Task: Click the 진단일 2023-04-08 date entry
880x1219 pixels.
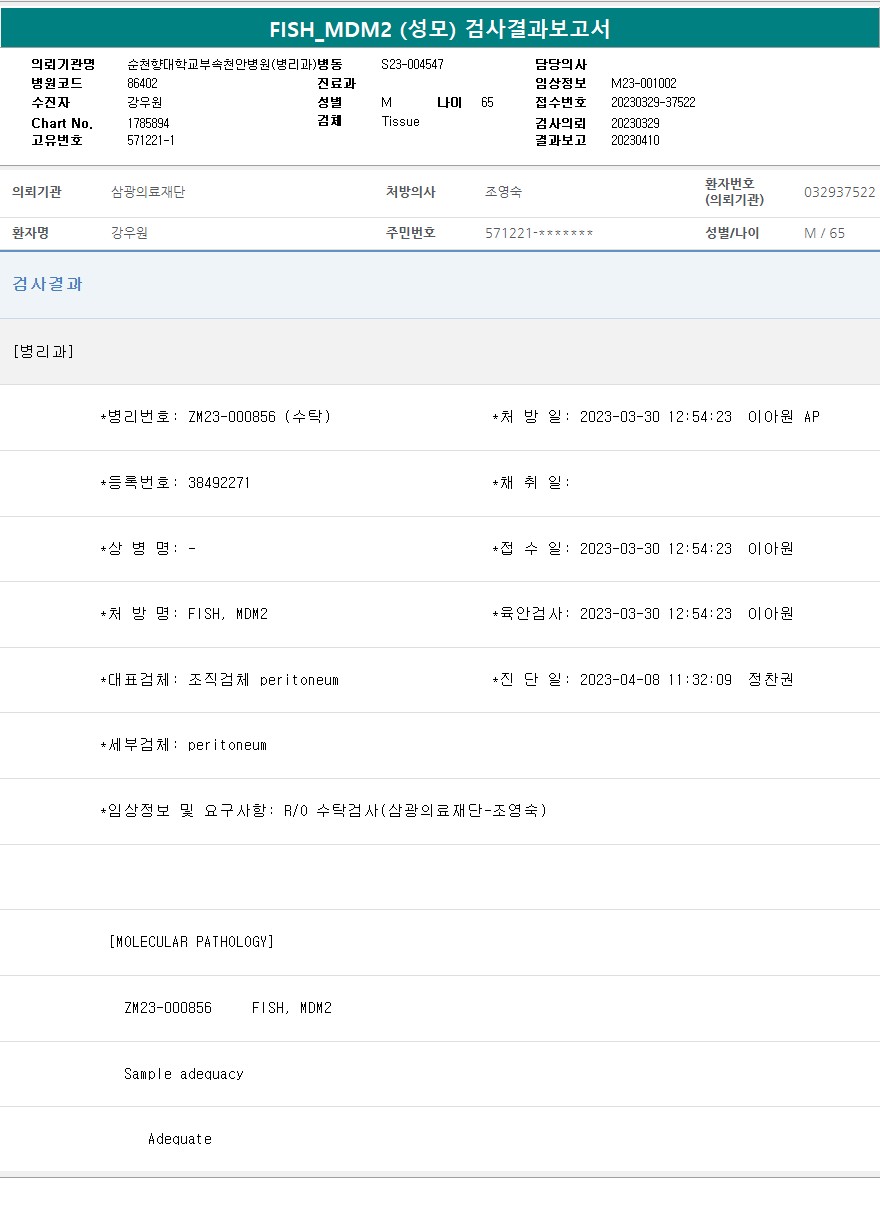Action: [x=655, y=680]
